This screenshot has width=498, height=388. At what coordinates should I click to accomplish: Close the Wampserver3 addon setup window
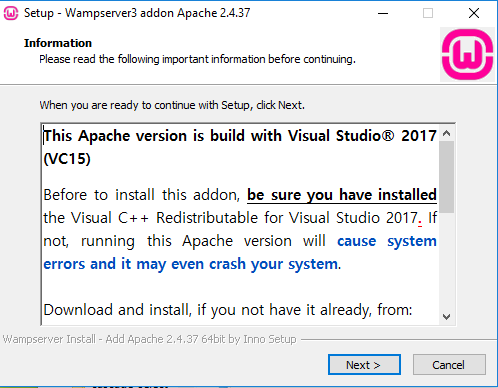(x=474, y=13)
